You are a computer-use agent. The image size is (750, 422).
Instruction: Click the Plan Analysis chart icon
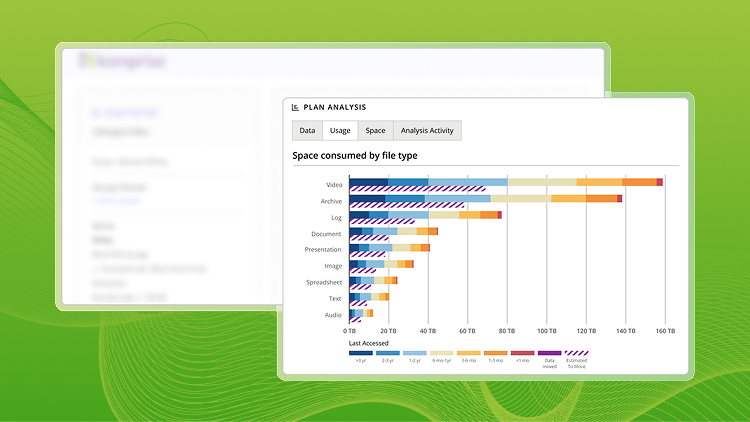[x=296, y=108]
